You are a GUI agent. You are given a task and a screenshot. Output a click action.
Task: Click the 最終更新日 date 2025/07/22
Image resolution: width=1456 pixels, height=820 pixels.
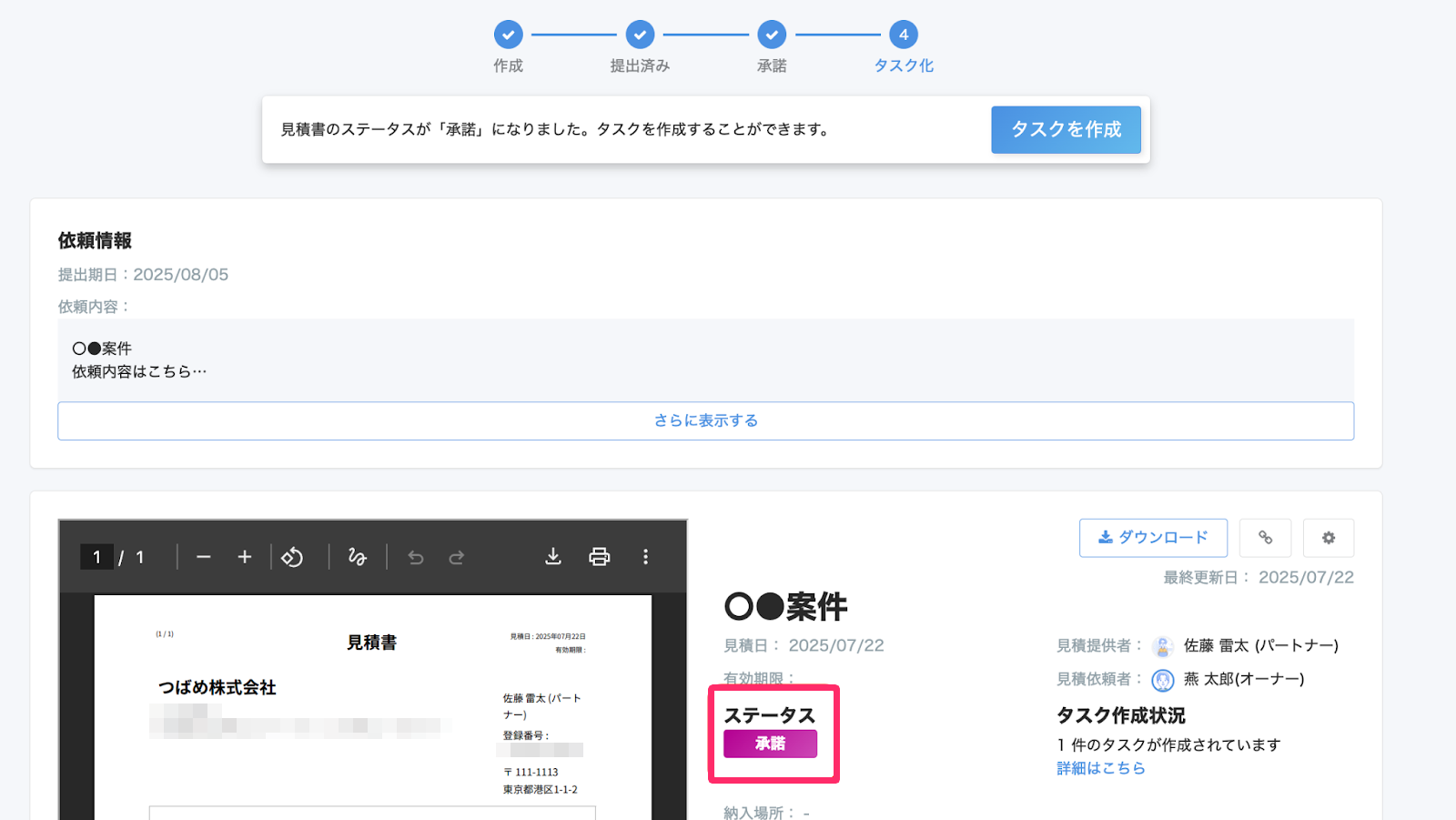tap(1306, 578)
